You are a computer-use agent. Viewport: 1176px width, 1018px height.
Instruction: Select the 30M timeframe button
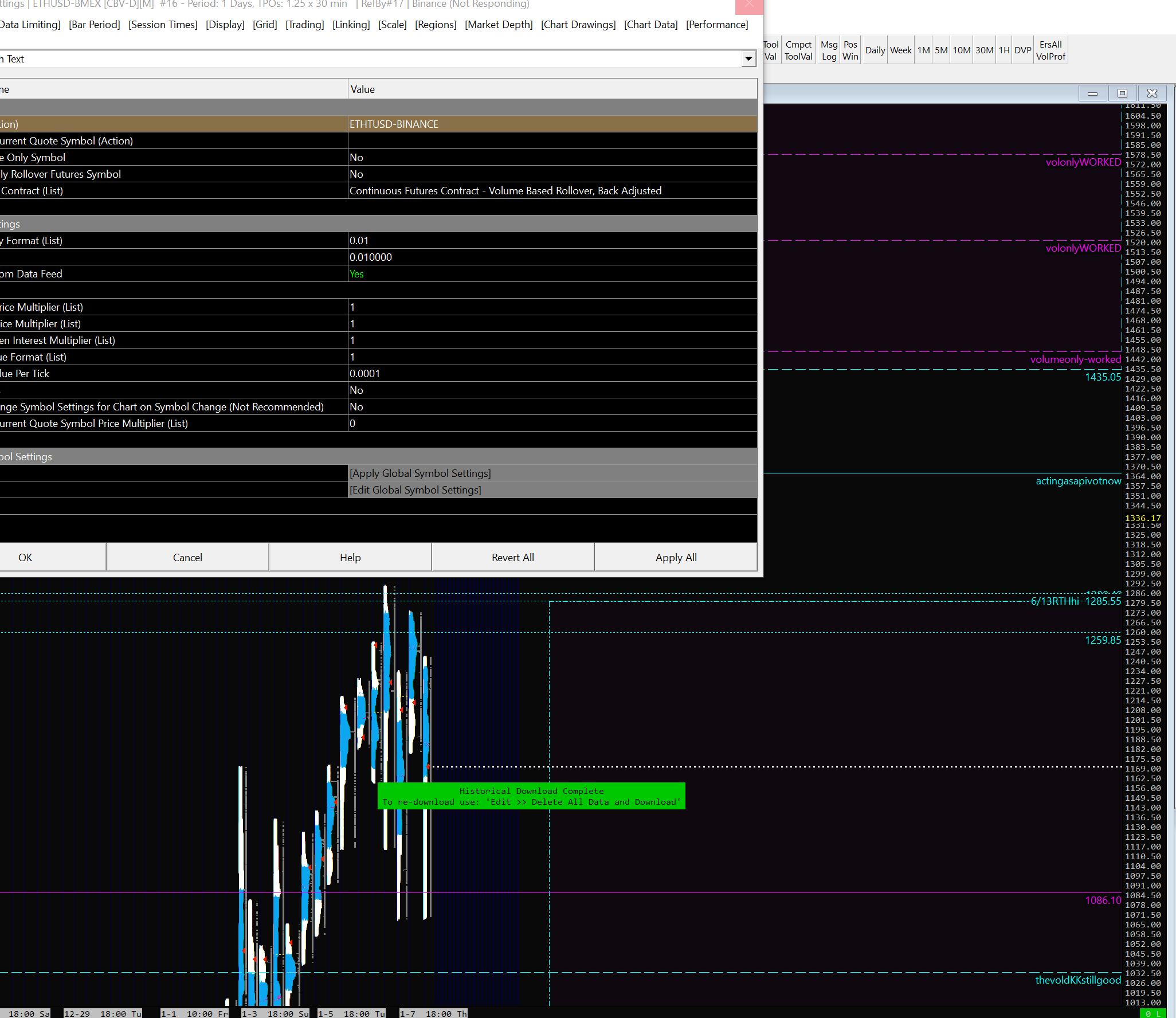coord(984,50)
